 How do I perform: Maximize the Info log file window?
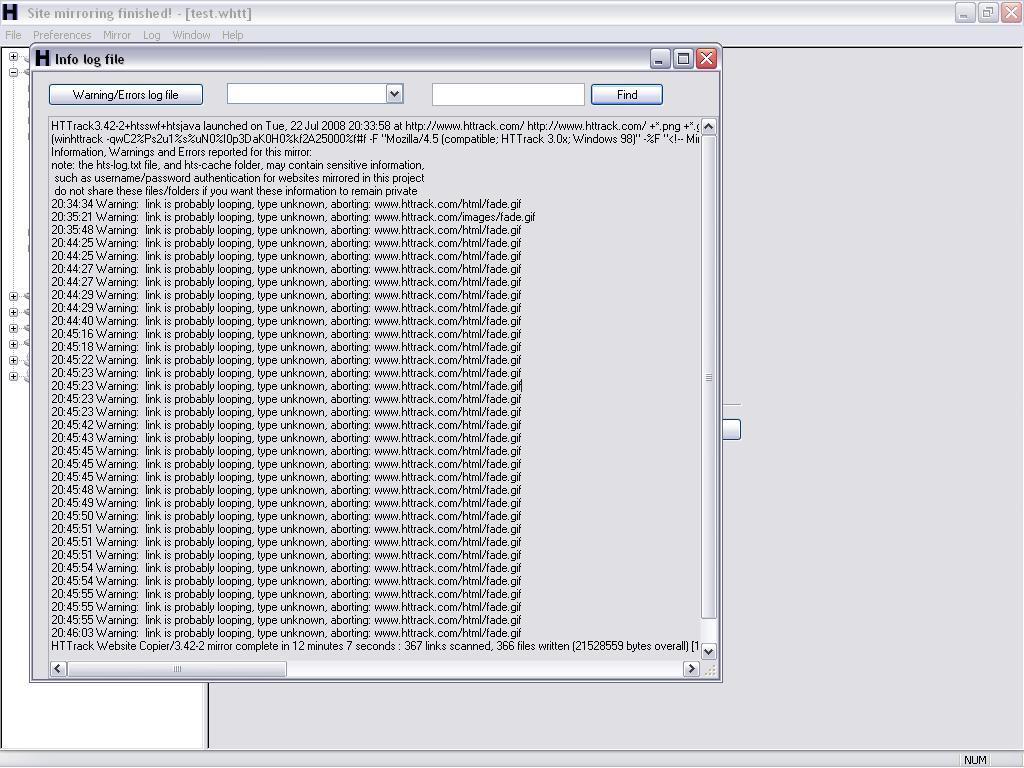point(683,59)
